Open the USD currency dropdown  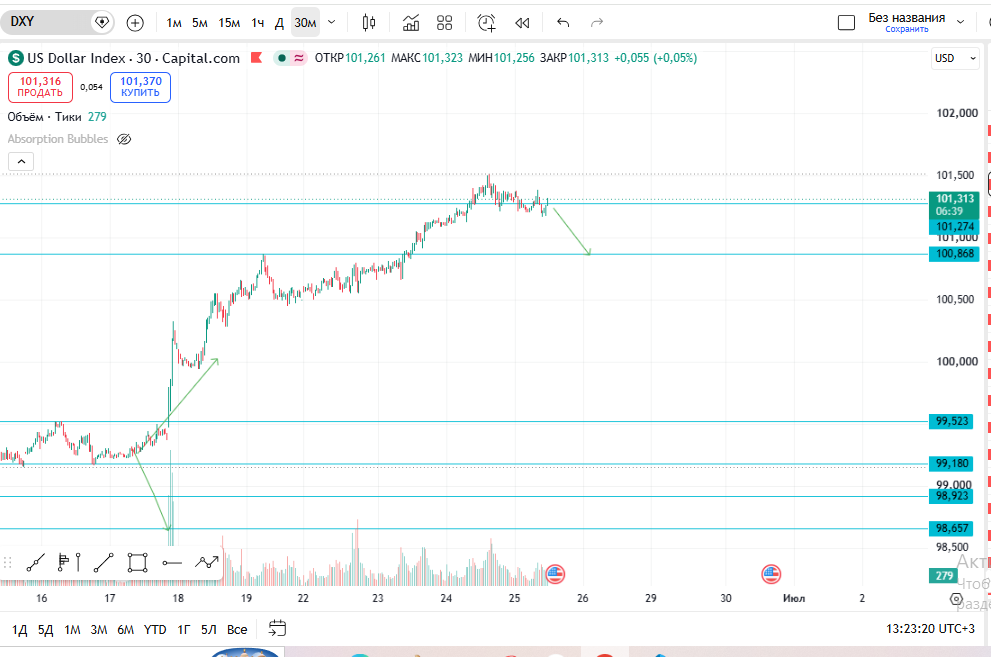coord(955,58)
